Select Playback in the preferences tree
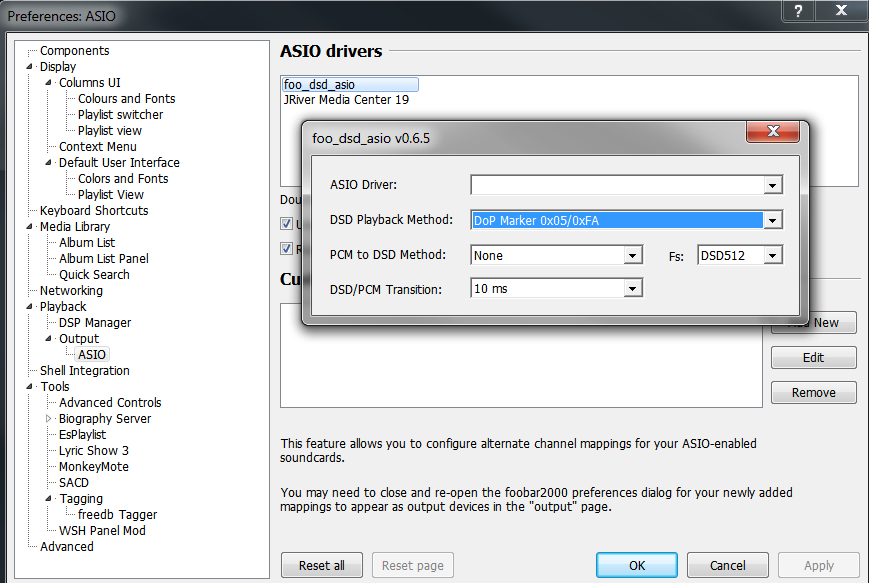The width and height of the screenshot is (869, 583). (63, 306)
